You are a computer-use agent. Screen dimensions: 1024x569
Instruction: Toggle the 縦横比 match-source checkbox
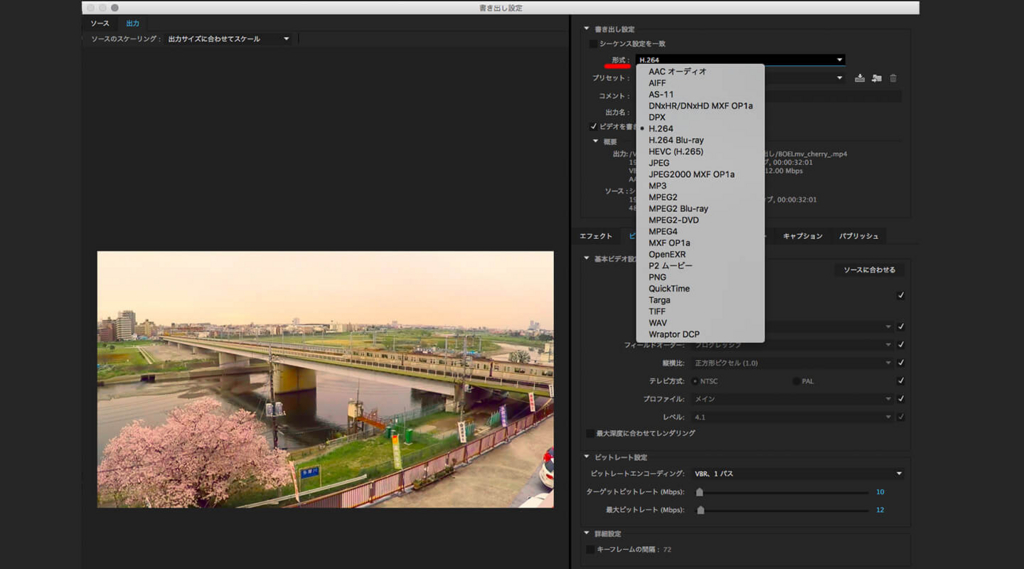pos(901,363)
